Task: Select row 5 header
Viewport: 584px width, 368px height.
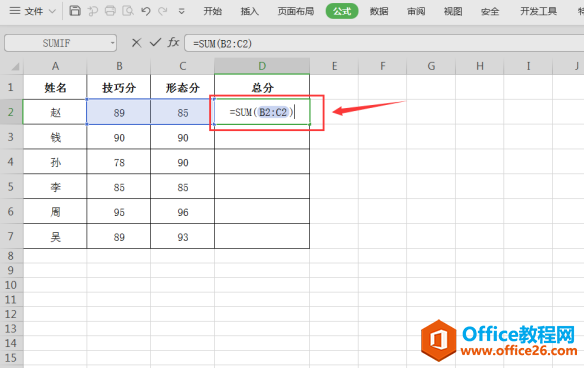Action: pos(11,186)
